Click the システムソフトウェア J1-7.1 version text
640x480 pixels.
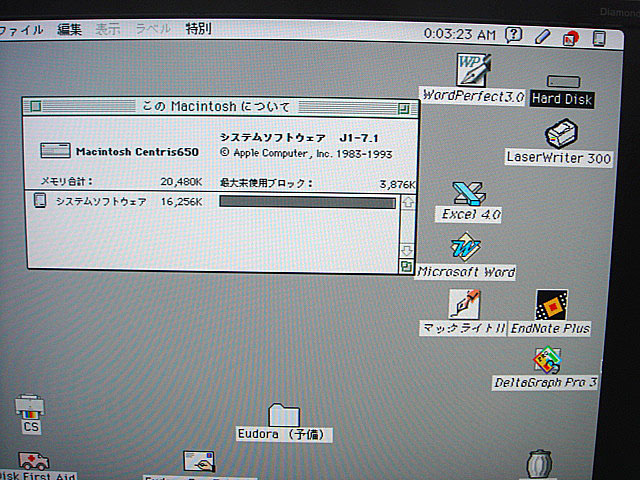[x=300, y=138]
